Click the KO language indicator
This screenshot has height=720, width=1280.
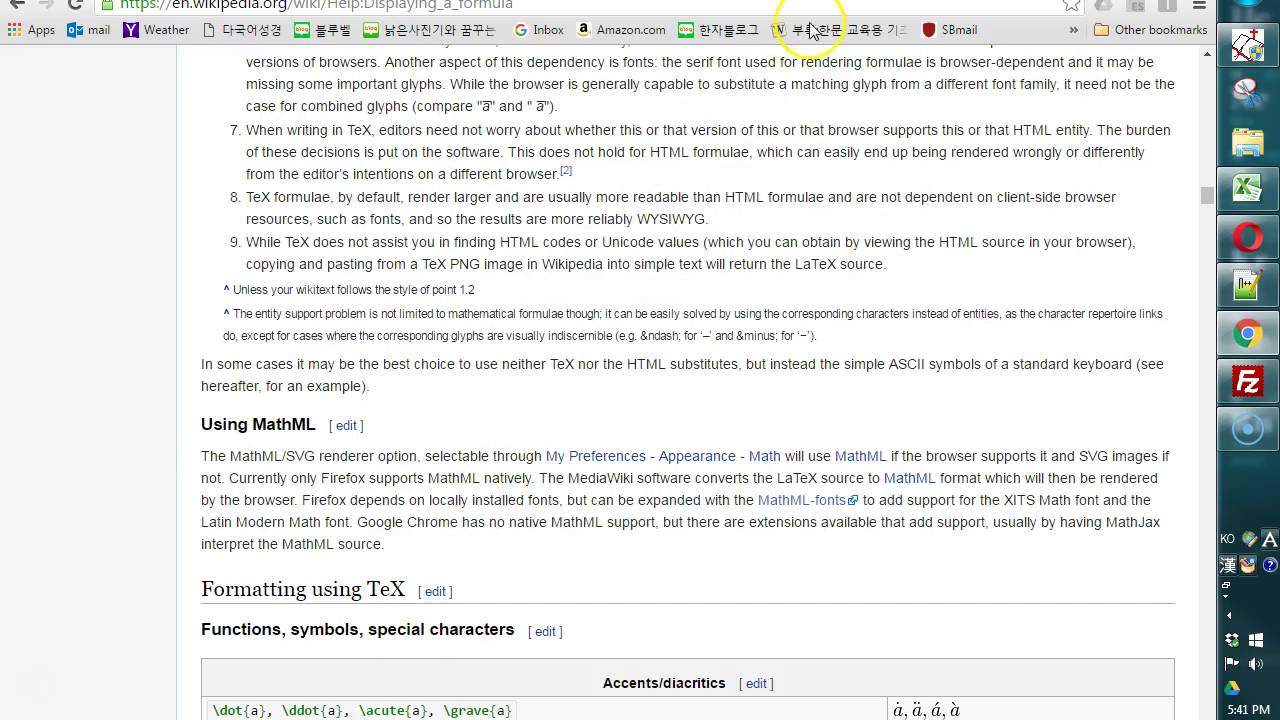pos(1228,539)
